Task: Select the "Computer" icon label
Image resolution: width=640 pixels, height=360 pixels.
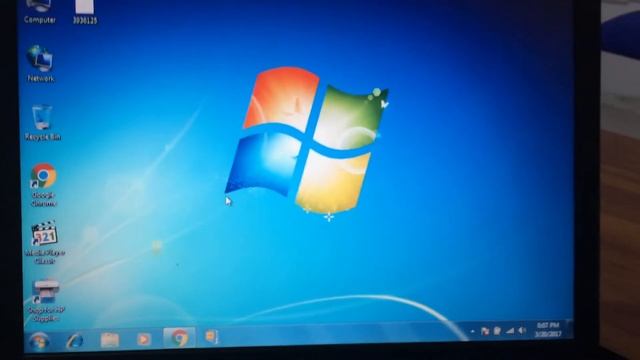Action: pos(40,20)
